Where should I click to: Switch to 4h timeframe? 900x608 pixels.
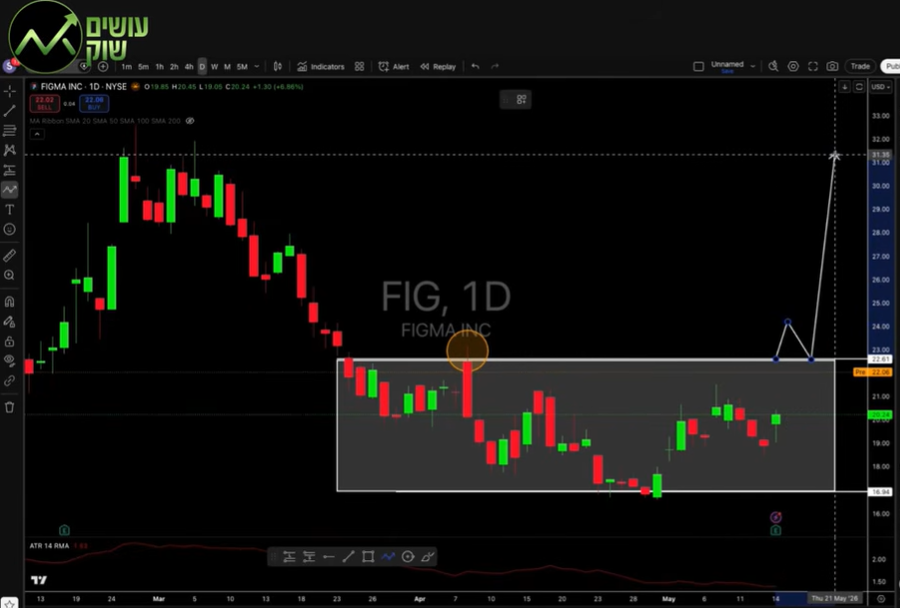[188, 67]
